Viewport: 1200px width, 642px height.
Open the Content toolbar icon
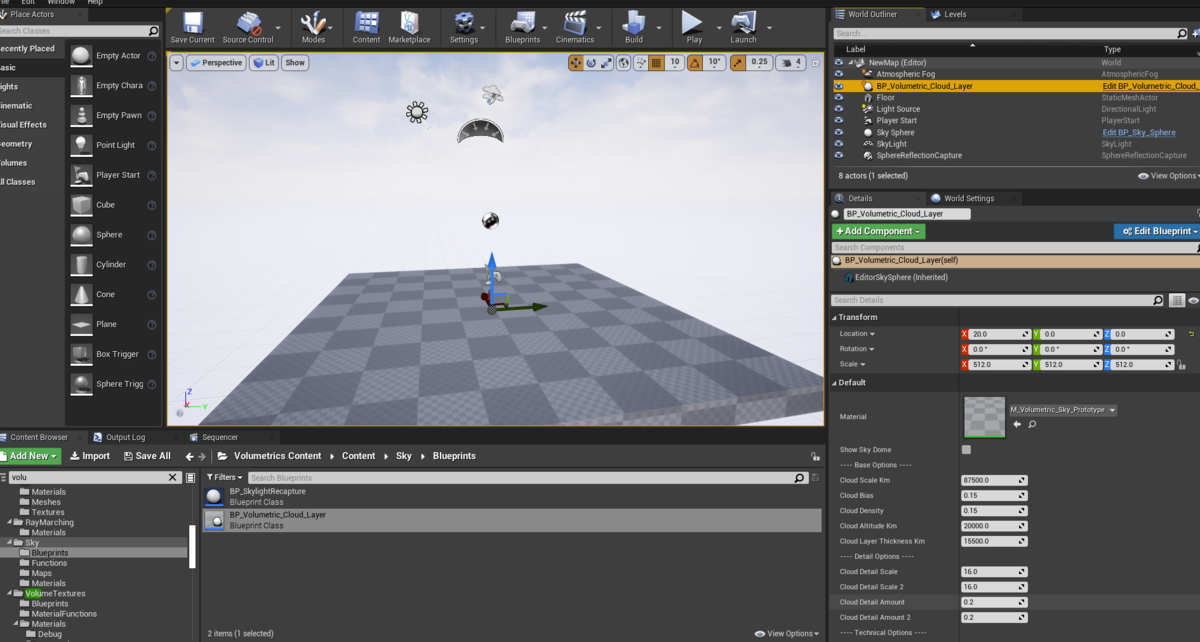366,27
